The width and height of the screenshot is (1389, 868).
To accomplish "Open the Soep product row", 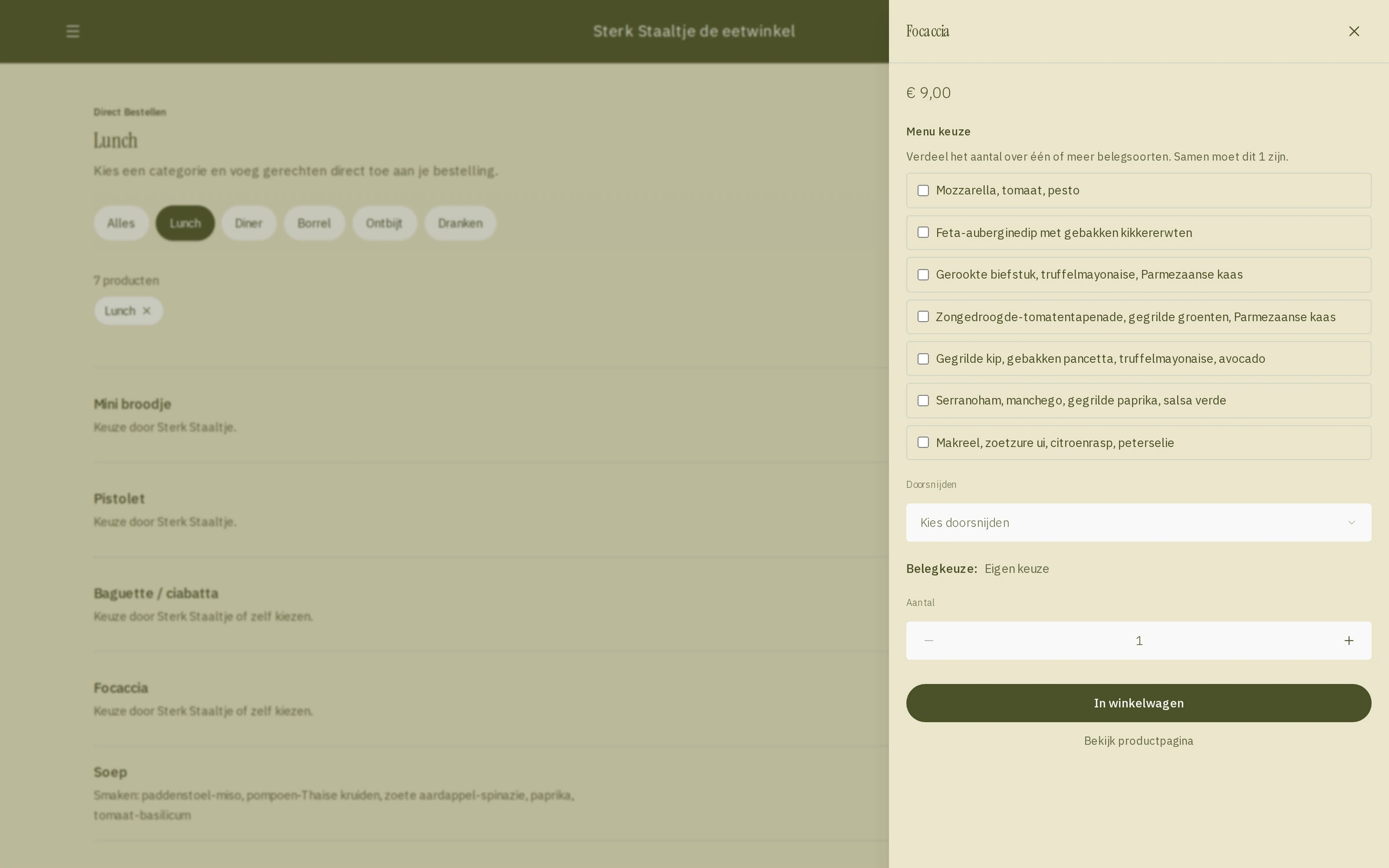I will click(x=110, y=772).
